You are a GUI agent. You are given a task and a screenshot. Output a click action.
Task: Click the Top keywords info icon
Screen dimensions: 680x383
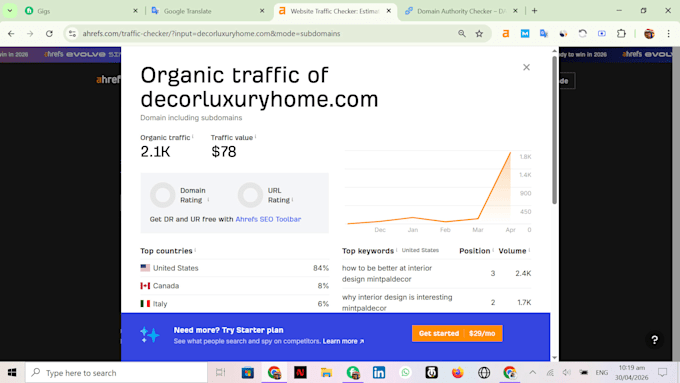(x=396, y=250)
